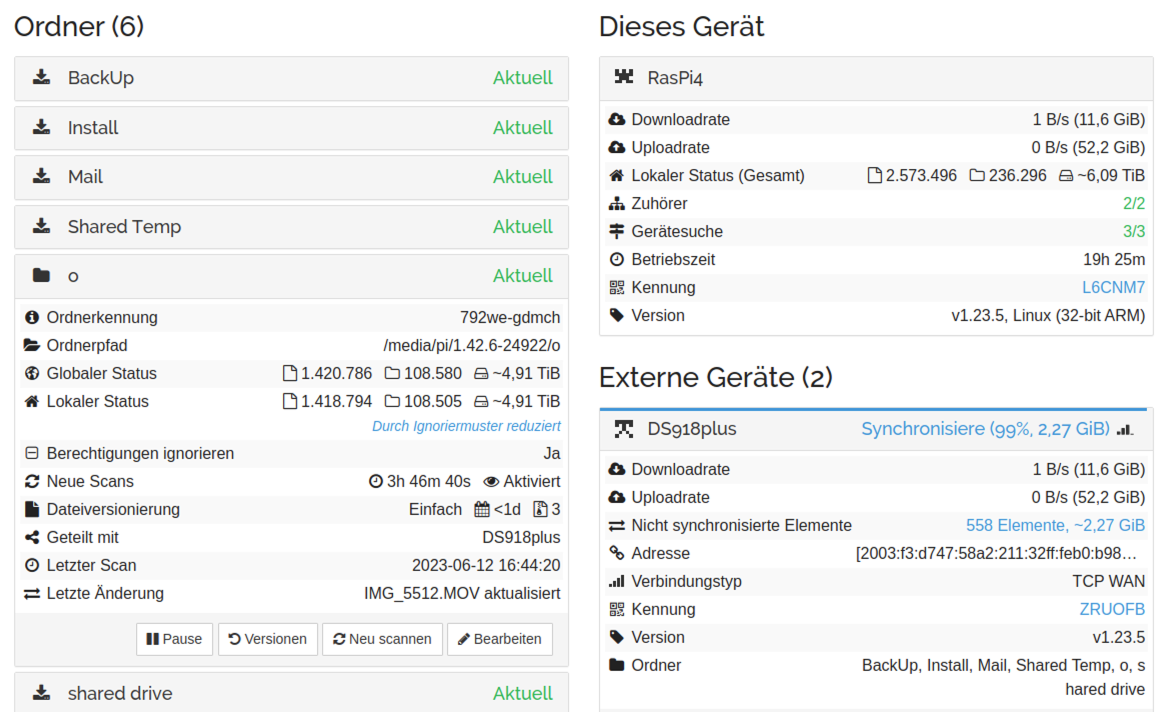Click the Install download icon

coord(42,127)
